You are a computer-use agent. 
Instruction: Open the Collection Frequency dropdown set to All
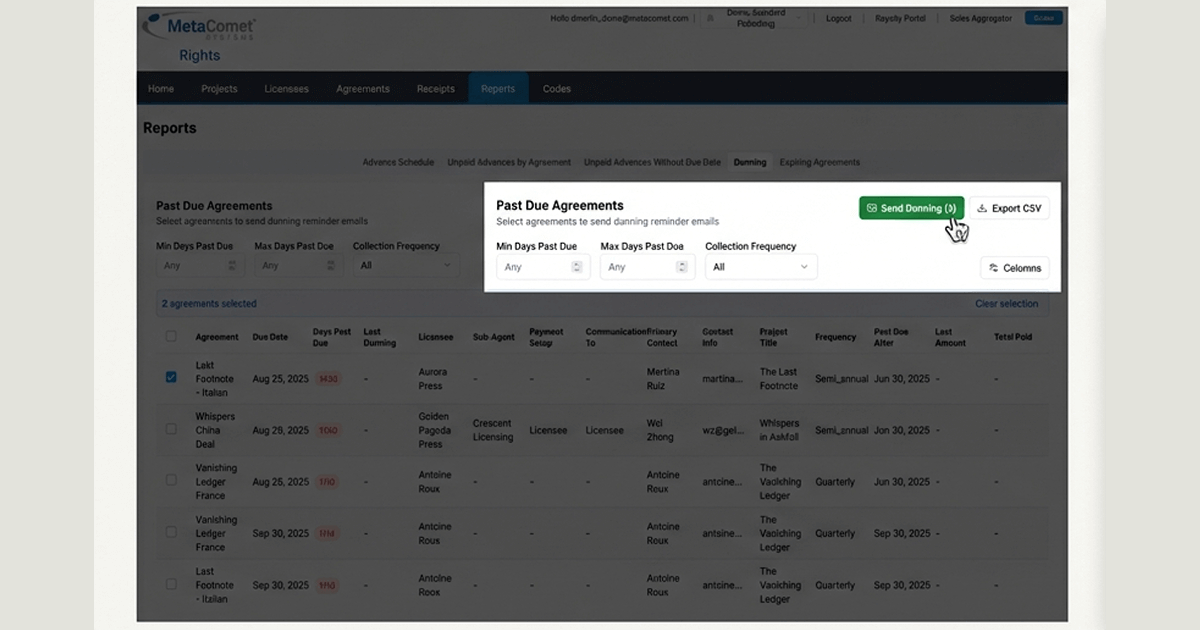(x=761, y=266)
